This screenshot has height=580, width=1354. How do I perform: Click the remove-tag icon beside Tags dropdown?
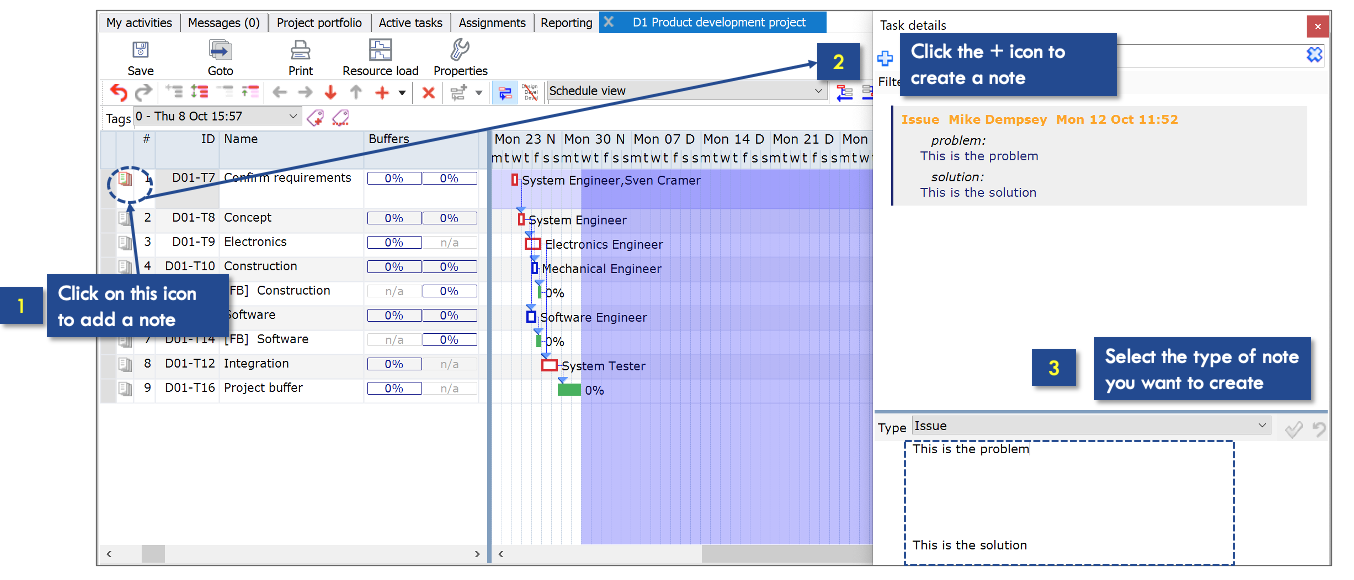point(340,117)
